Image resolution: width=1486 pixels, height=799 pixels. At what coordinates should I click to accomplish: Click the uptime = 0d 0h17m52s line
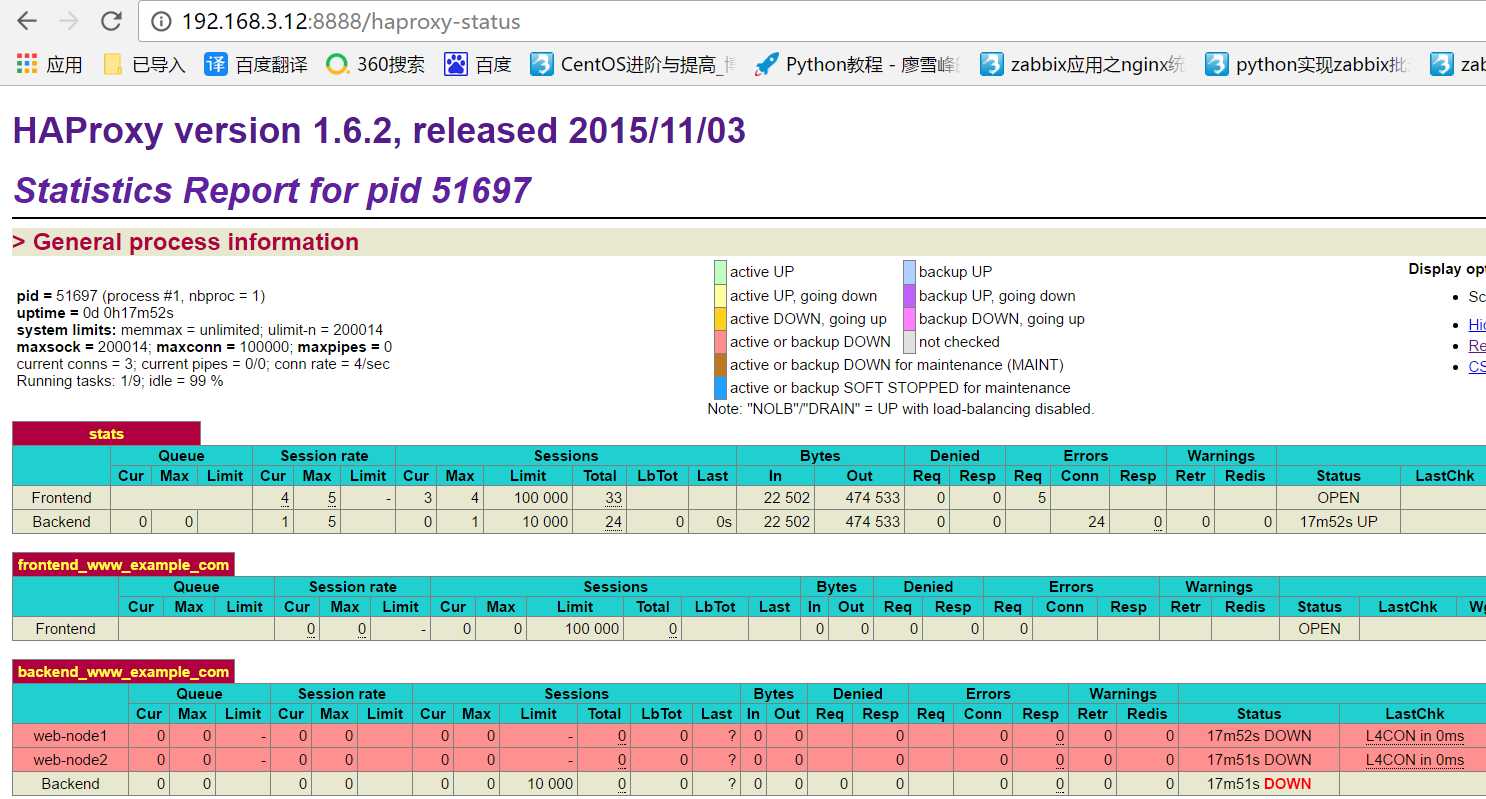tap(95, 313)
